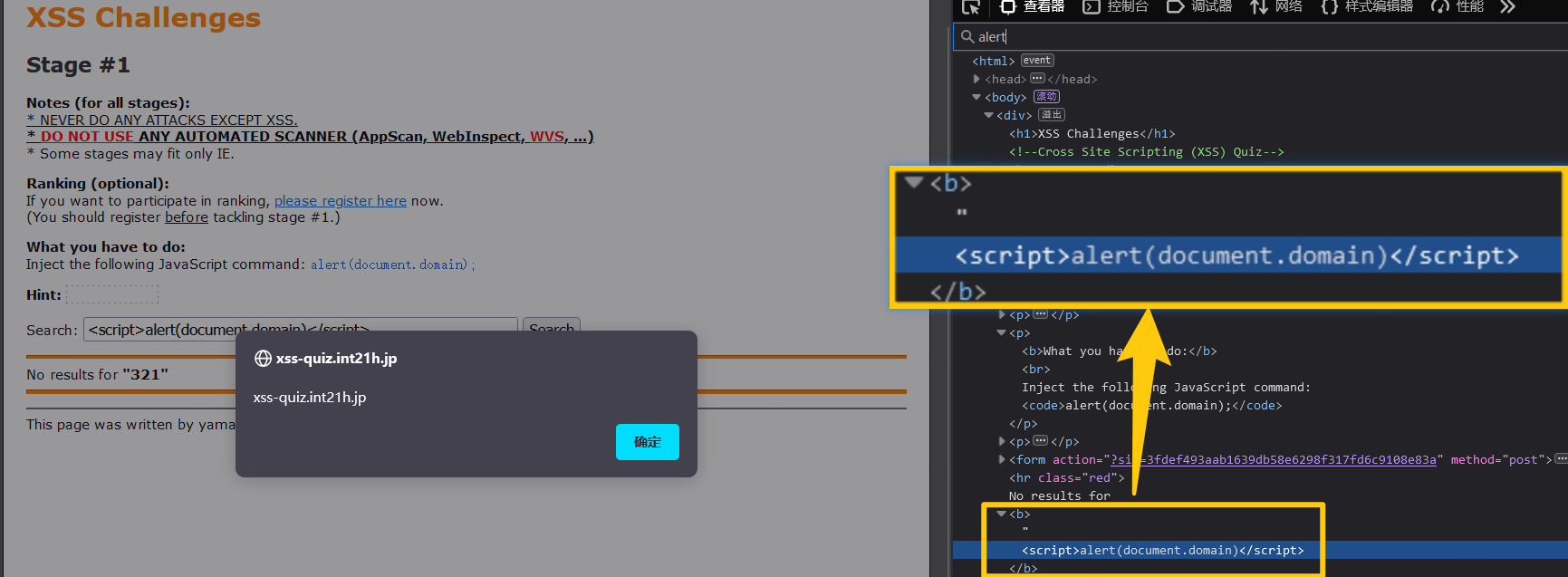The height and width of the screenshot is (577, 1568).
Task: Click the form action URL link in DOM
Action: (x=1273, y=460)
